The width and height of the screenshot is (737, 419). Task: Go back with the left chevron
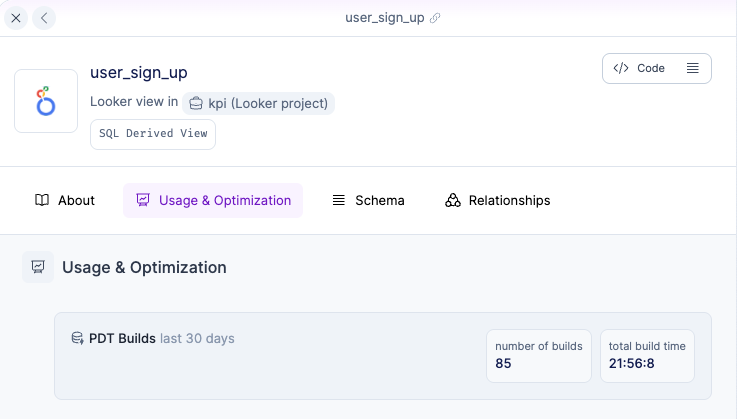(44, 18)
